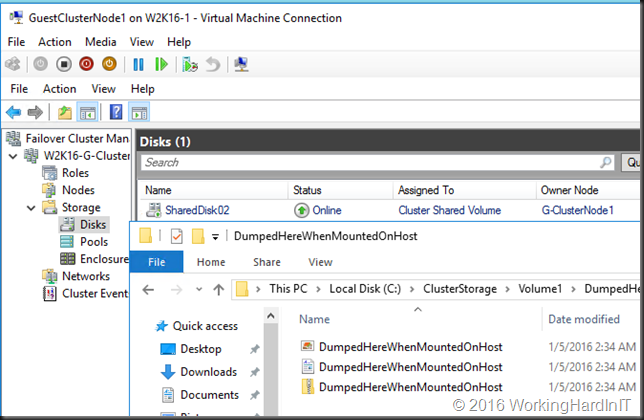644x420 pixels.
Task: Open Explorer Recent locations dropdown
Action: click(199, 289)
